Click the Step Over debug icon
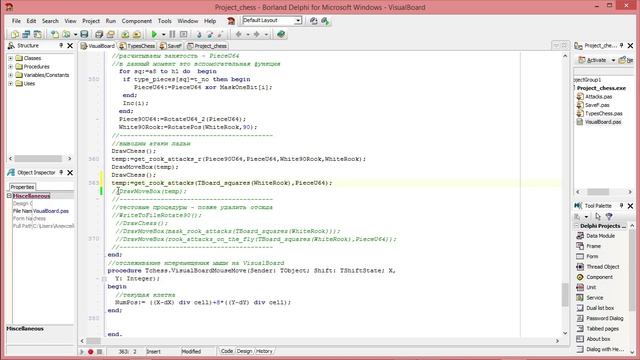 210,34
